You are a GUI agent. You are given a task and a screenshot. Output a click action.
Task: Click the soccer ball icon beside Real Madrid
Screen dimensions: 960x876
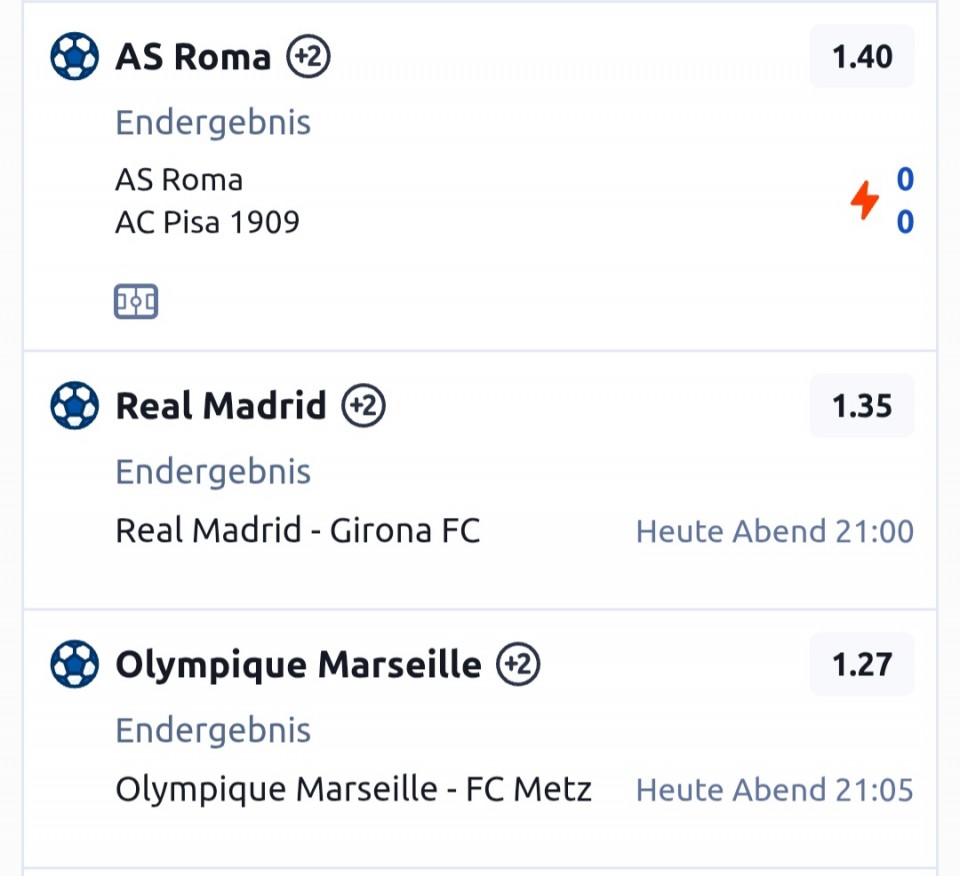[75, 406]
